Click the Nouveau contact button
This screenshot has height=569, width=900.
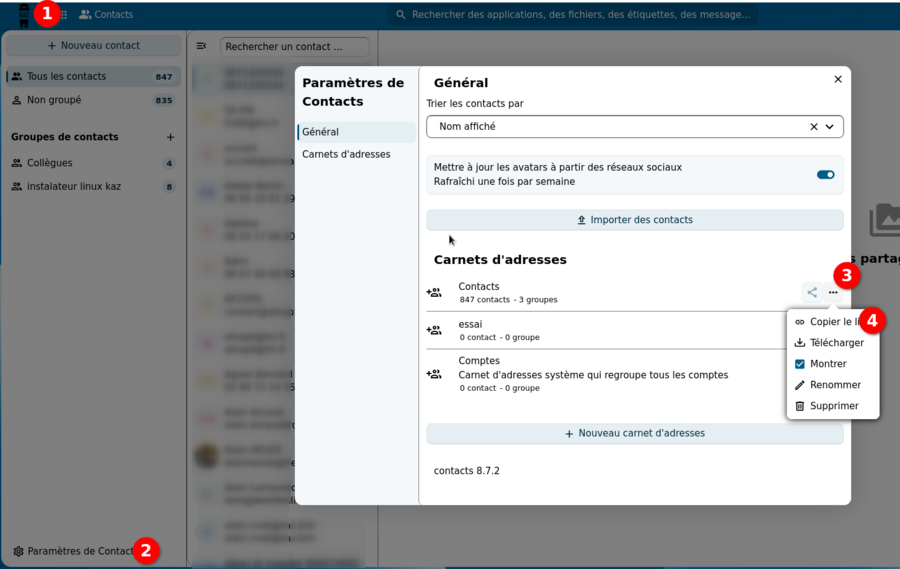coord(94,45)
